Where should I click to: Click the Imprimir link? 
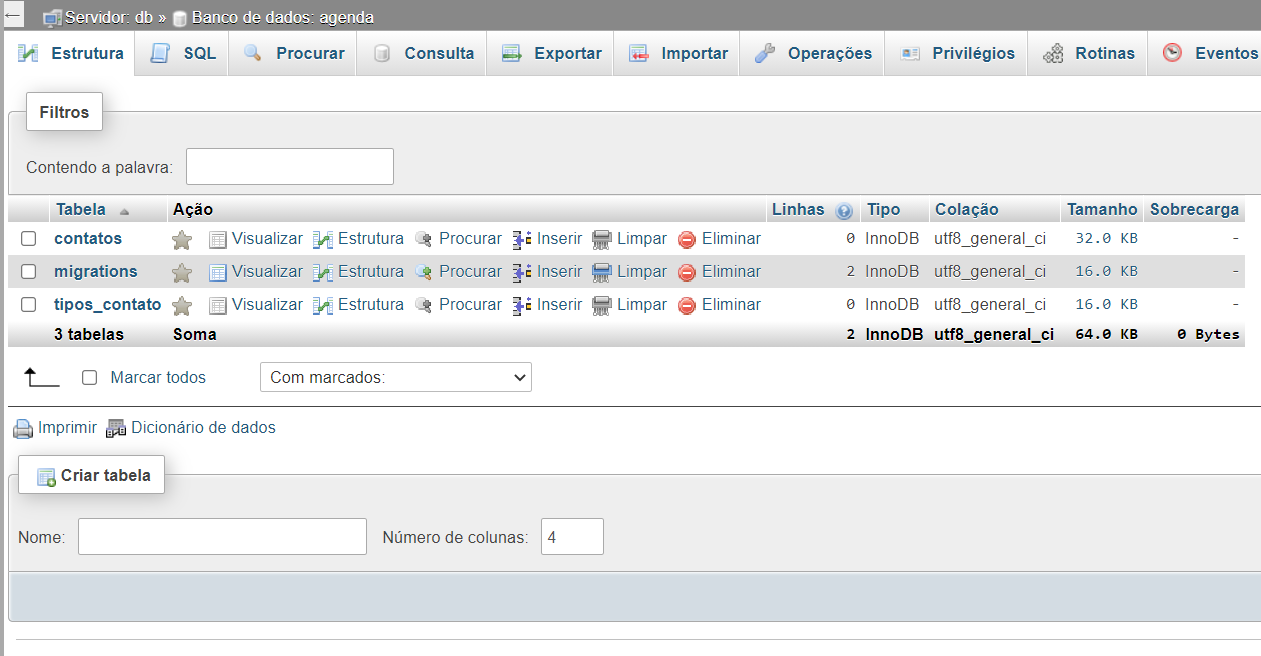(67, 428)
